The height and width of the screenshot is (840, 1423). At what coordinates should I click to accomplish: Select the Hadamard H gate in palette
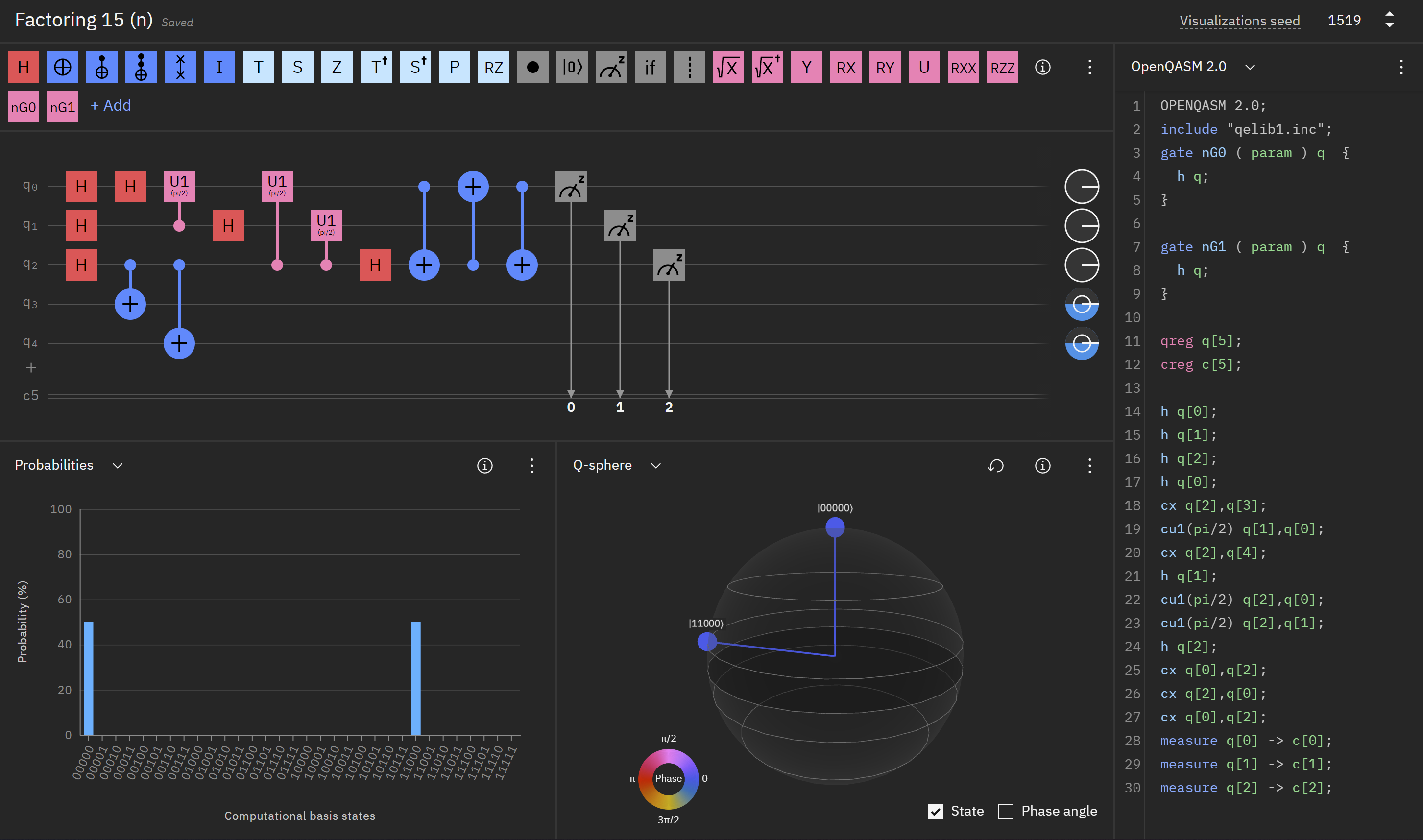tap(23, 68)
